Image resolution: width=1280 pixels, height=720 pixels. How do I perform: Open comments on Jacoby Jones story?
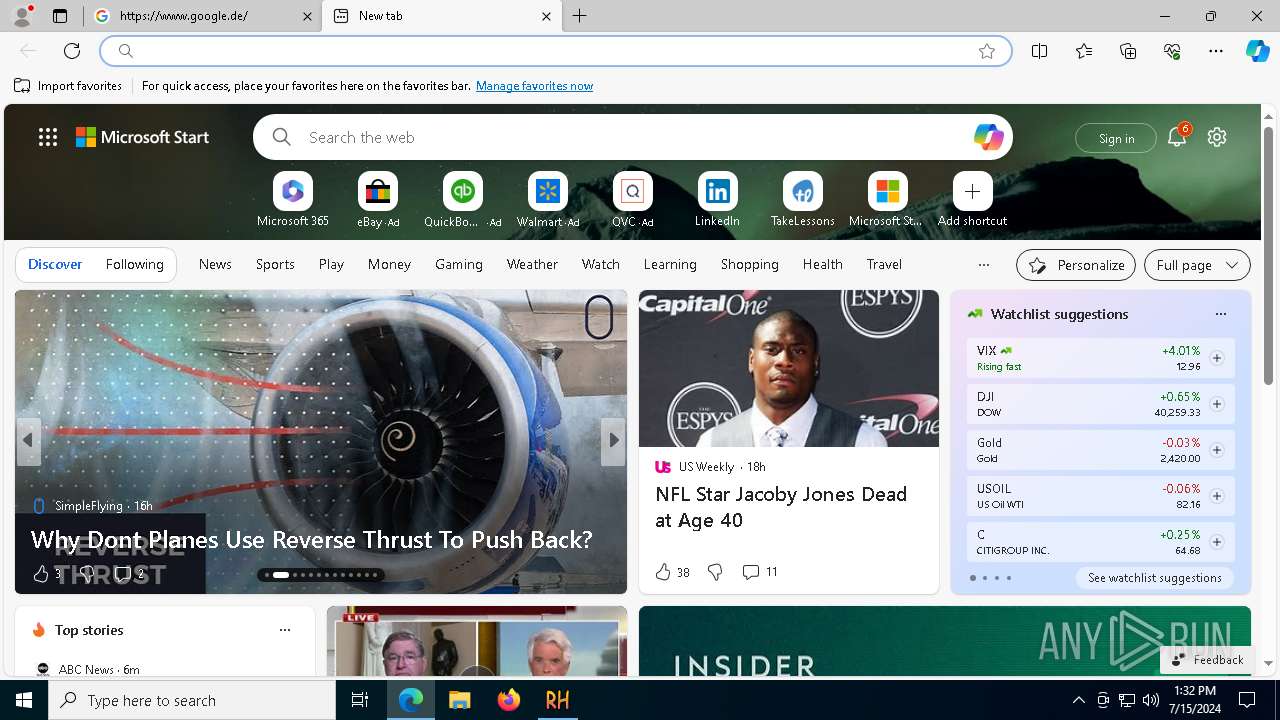pos(760,572)
